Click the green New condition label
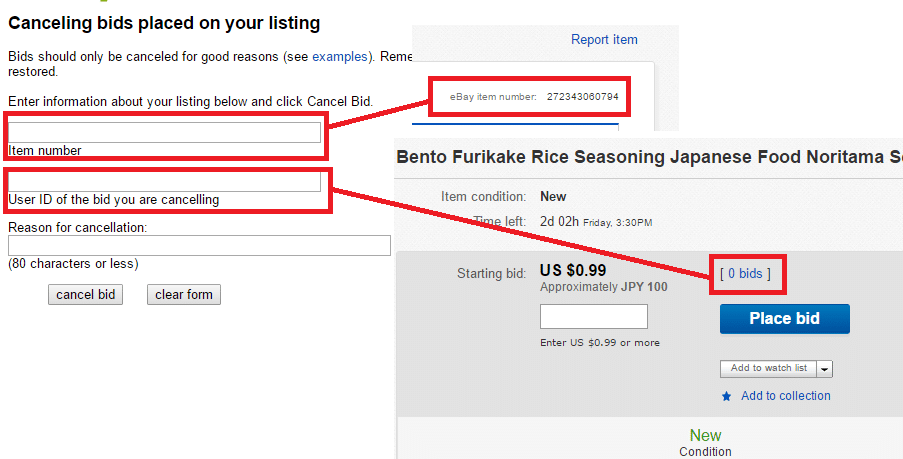Viewport: 903px width, 459px height. tap(705, 435)
